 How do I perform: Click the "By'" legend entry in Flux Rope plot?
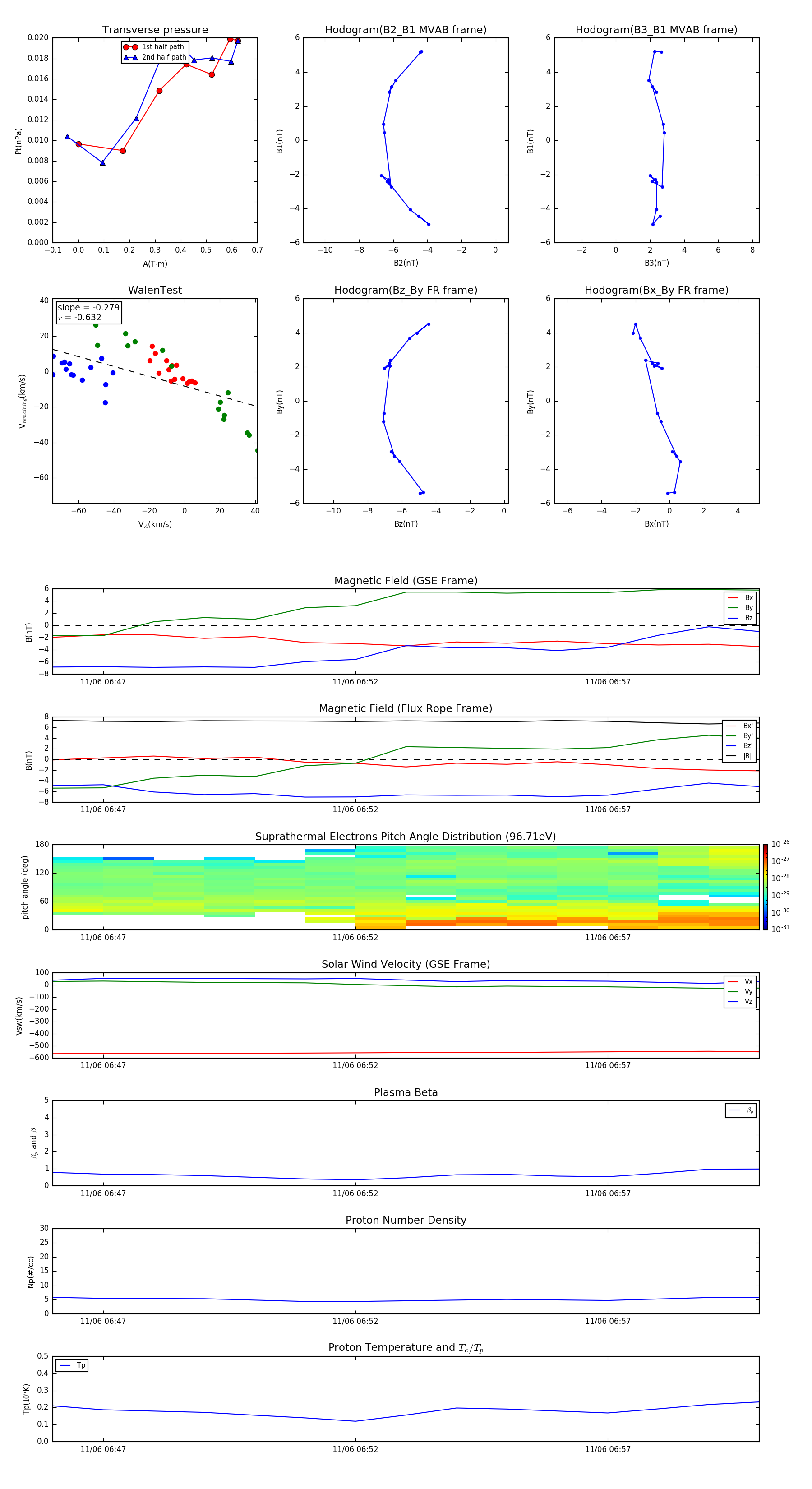pyautogui.click(x=740, y=736)
